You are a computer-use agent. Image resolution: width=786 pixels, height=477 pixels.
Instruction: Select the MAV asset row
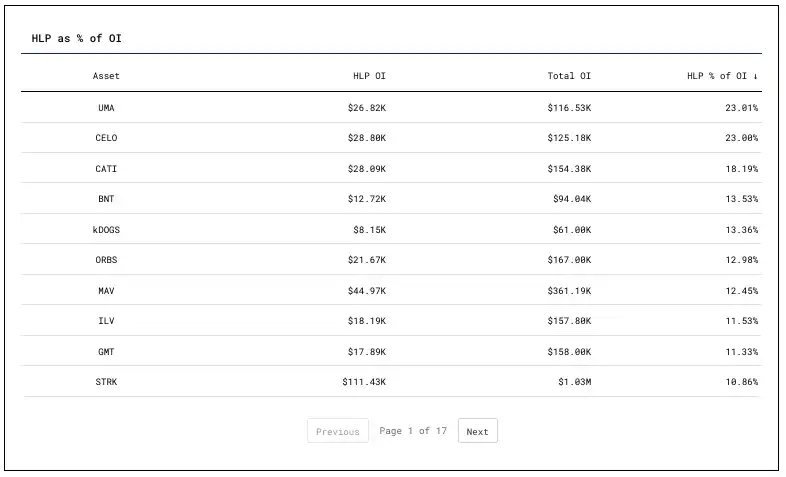coord(106,290)
